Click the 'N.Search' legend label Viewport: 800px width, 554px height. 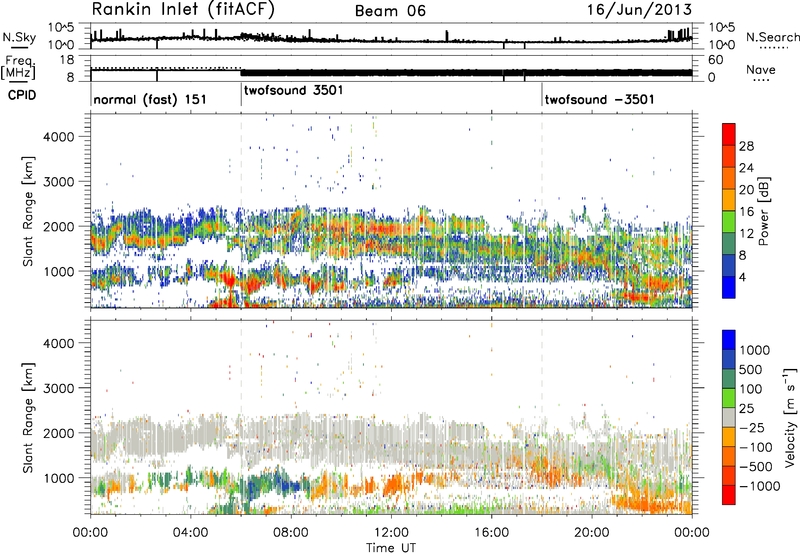773,37
